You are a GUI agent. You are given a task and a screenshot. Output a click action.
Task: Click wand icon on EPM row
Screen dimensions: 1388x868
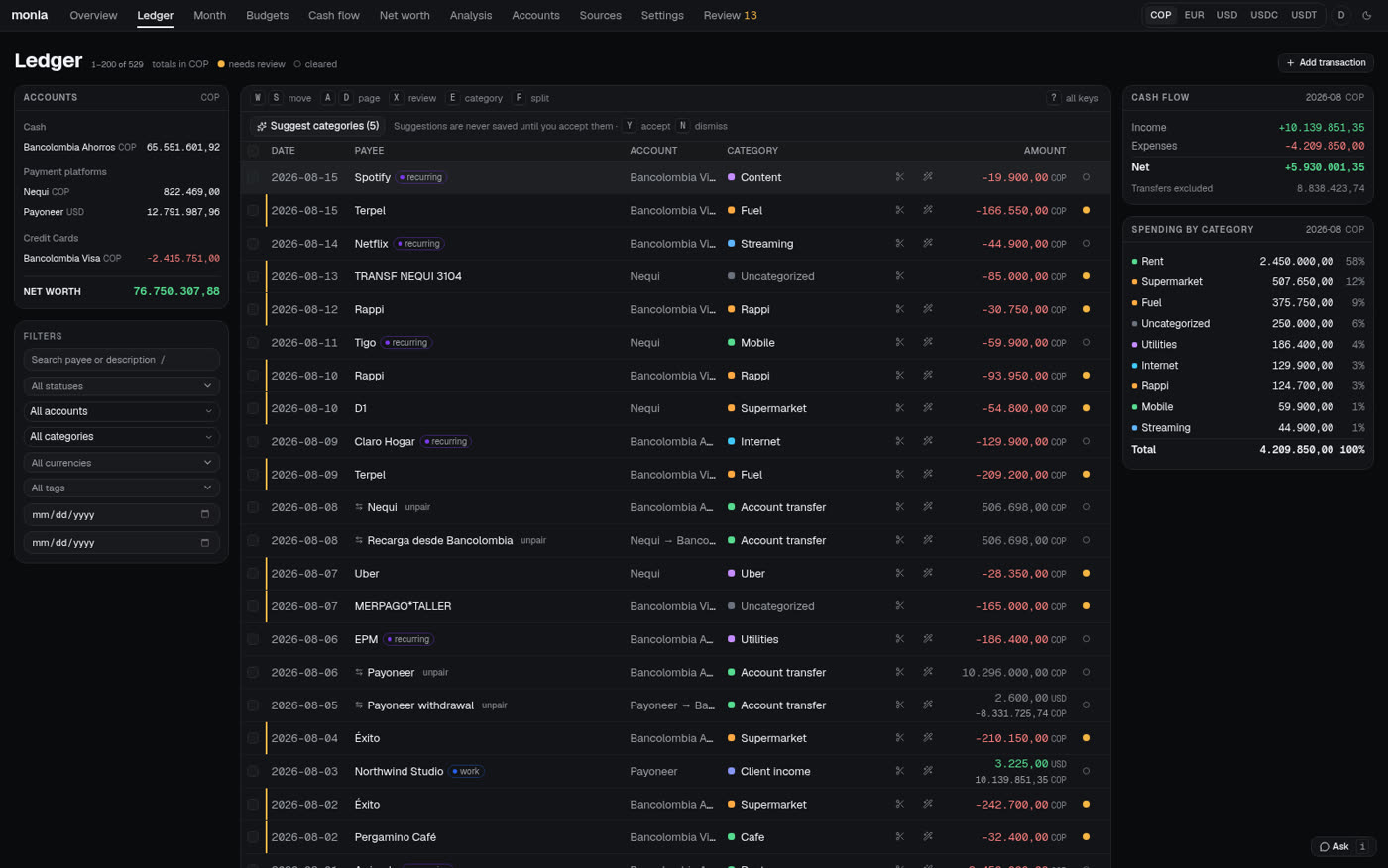pos(928,639)
